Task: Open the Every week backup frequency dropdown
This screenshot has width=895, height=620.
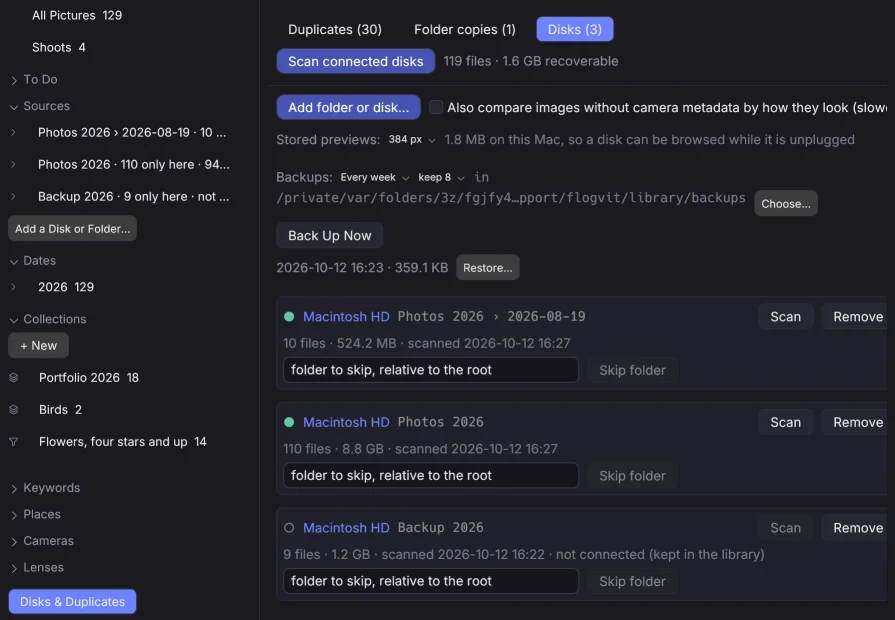Action: pyautogui.click(x=375, y=178)
